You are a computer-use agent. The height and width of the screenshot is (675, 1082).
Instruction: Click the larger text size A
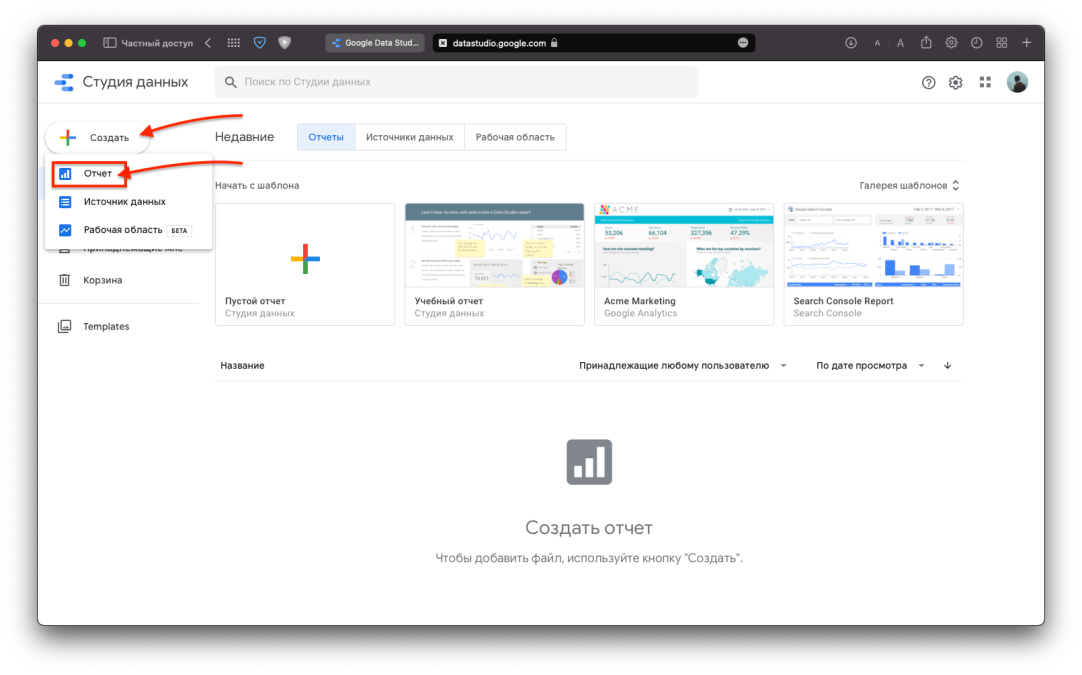click(900, 43)
